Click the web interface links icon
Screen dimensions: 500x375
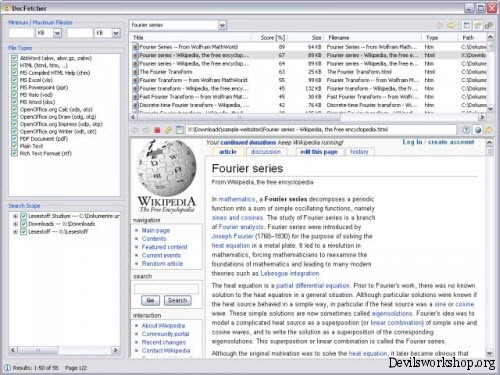488,25
